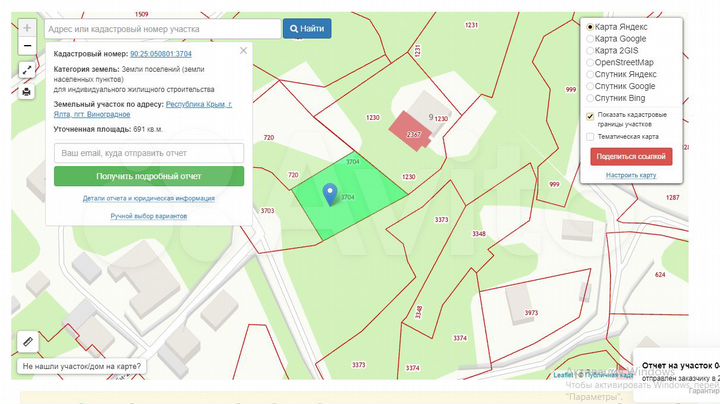
Task: Zoom out the map with minus button
Action: tap(27, 46)
